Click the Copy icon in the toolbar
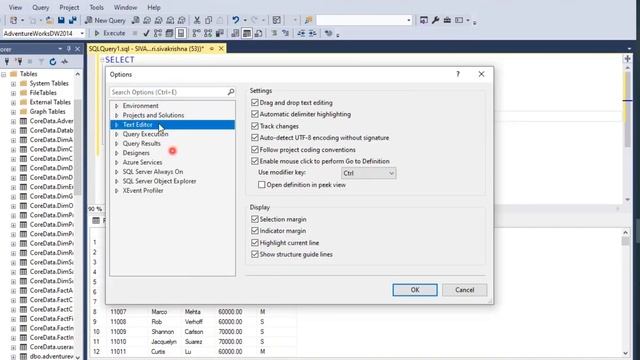The height and width of the screenshot is (360, 640). coord(208,20)
